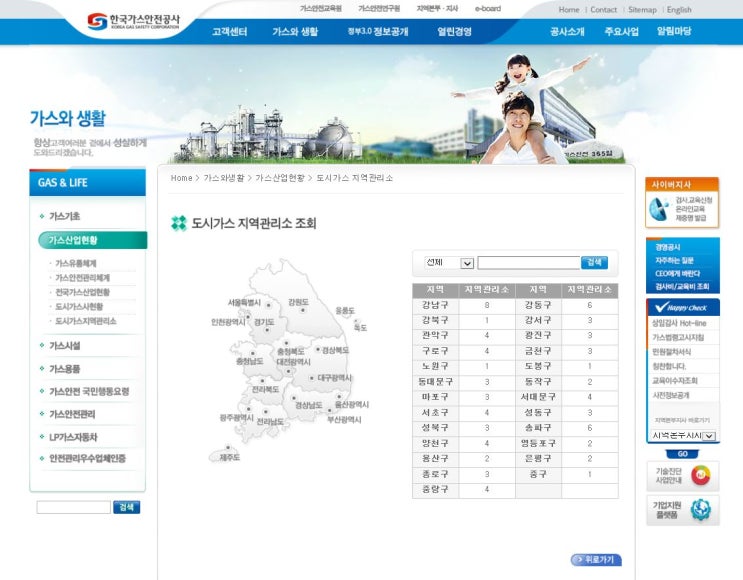743x580 pixels.
Task: Open the 사이버지사 banner globe icon
Action: (x=659, y=209)
